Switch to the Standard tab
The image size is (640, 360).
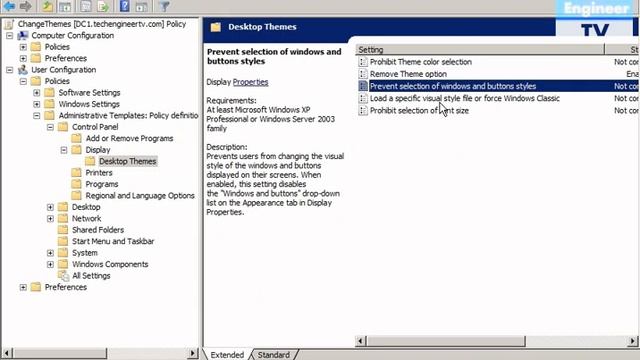point(273,355)
